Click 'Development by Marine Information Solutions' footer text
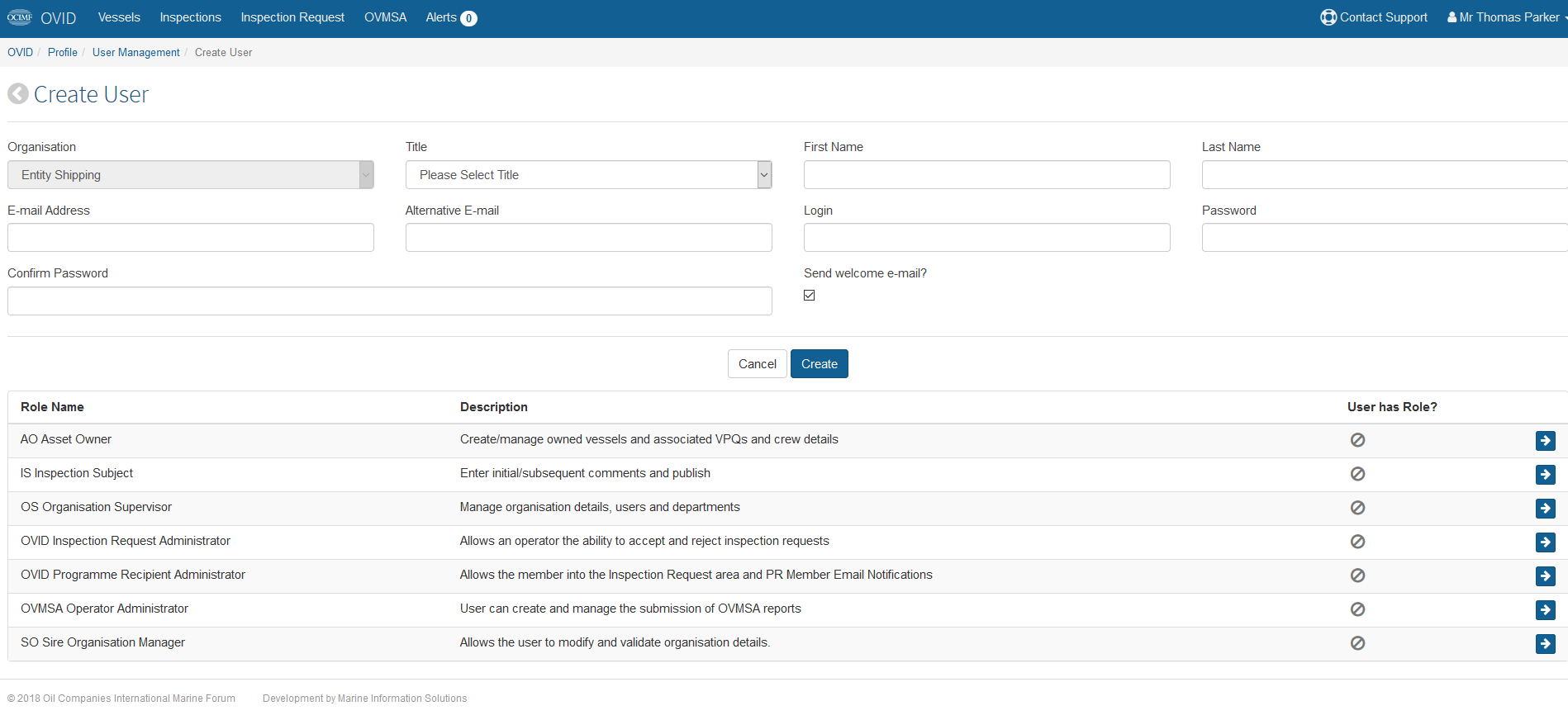Viewport: 1568px width, 720px height. point(365,699)
